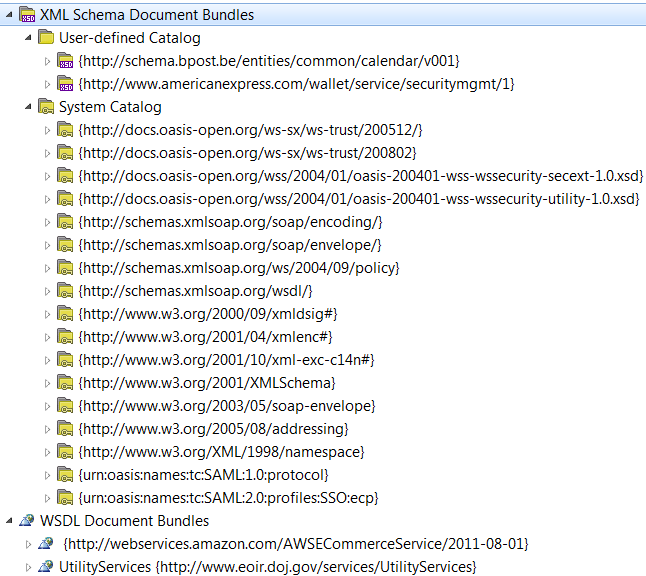Viewport: 646px width, 576px height.
Task: Click the WSDL icon beside AWSECommerceService entry
Action: click(x=46, y=544)
